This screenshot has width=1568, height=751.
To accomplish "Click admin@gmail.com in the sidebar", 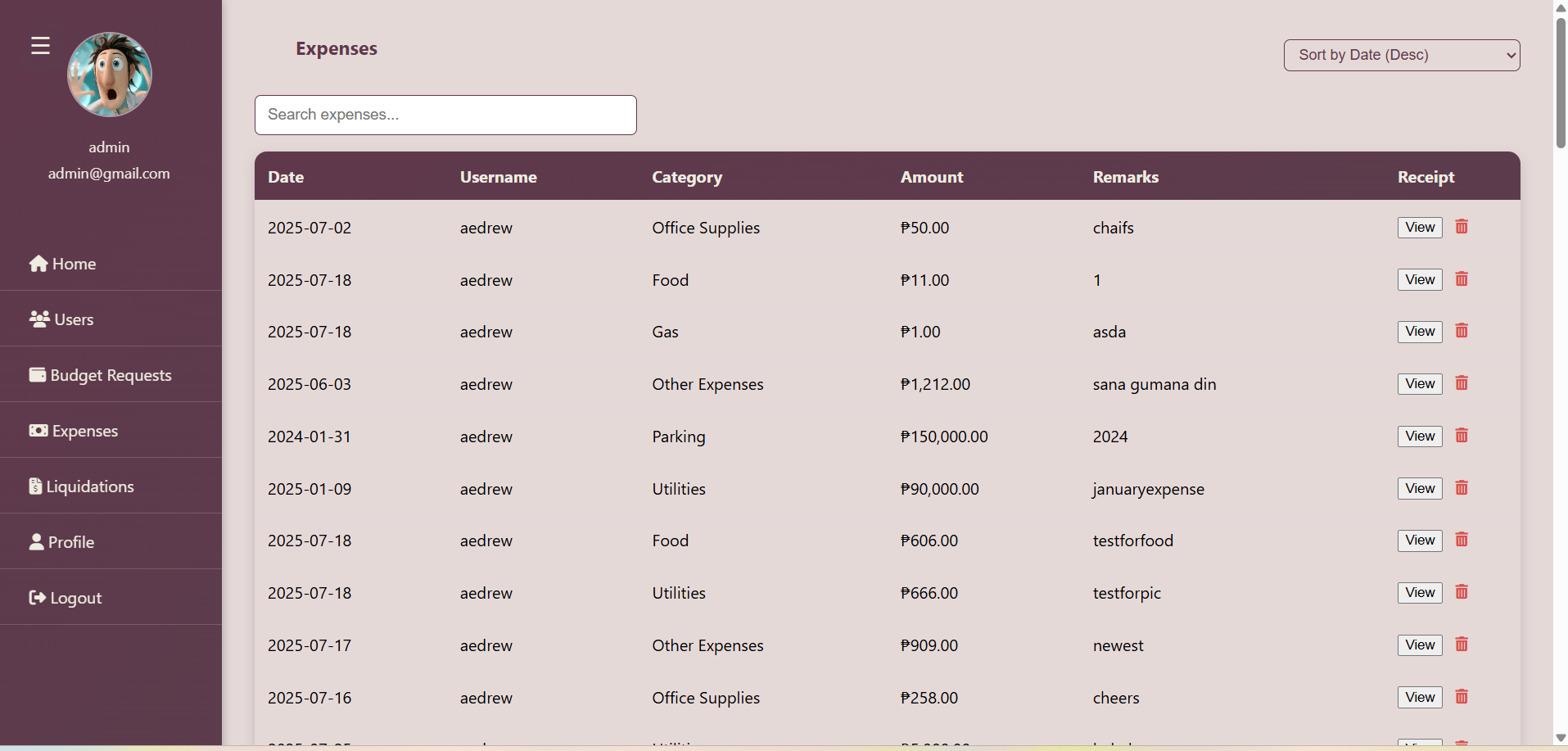I will [x=109, y=174].
